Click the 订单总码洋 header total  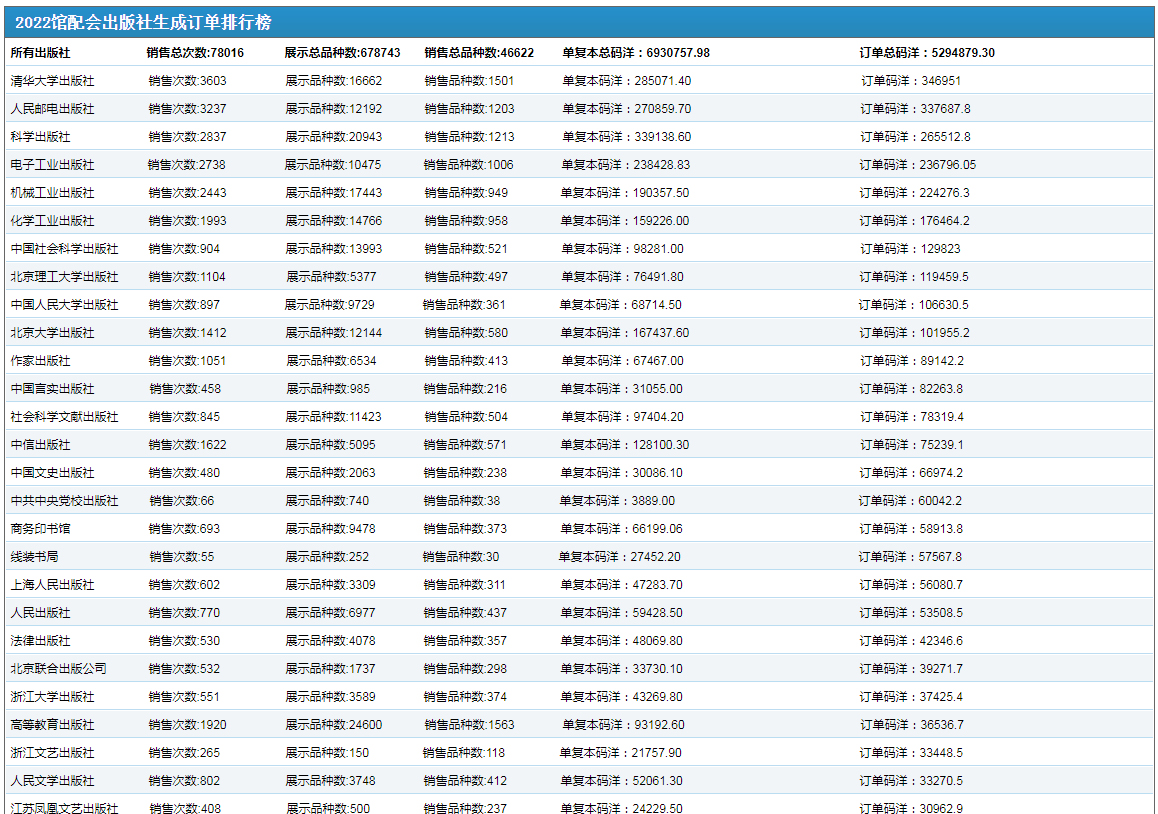927,53
